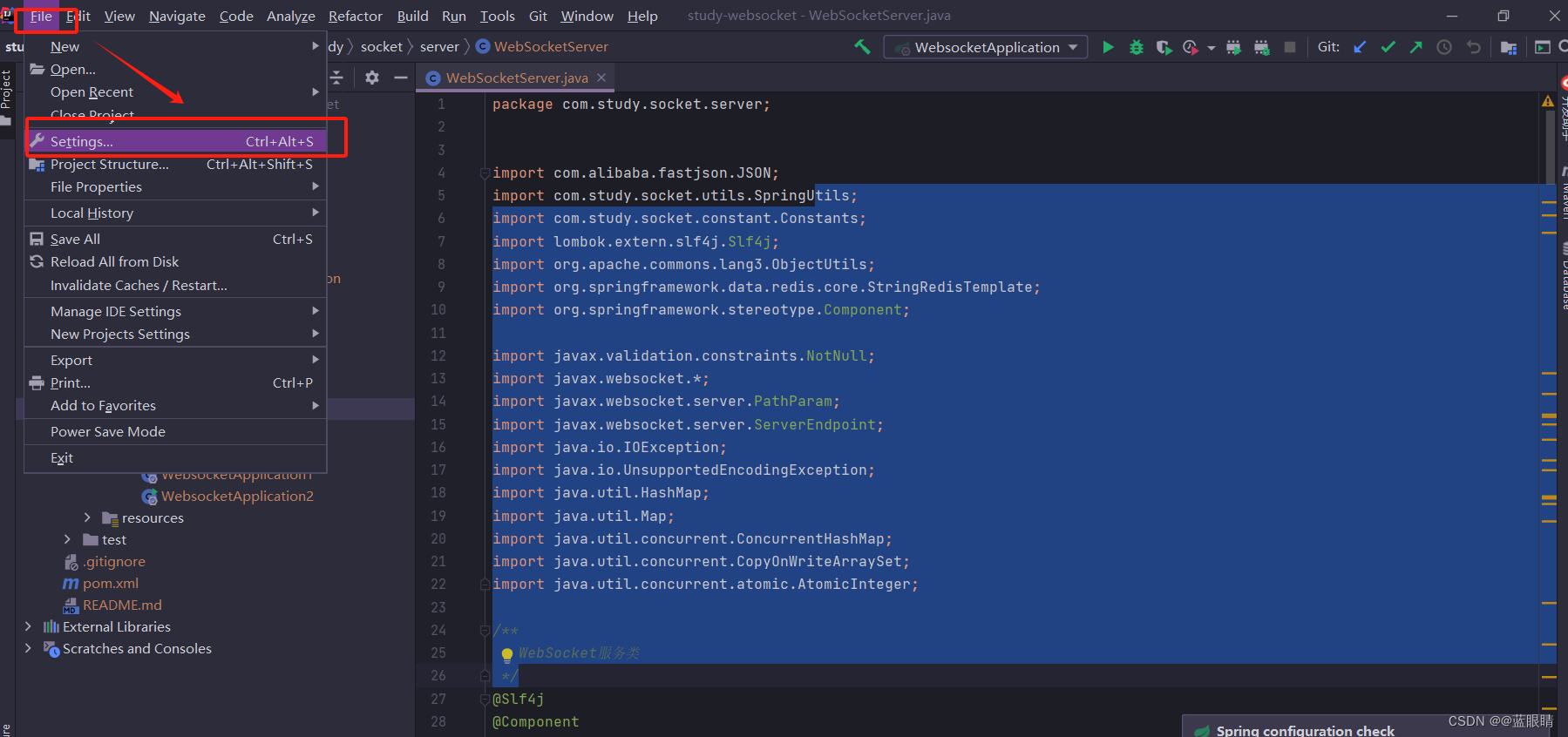Open the Build menu

(x=412, y=16)
